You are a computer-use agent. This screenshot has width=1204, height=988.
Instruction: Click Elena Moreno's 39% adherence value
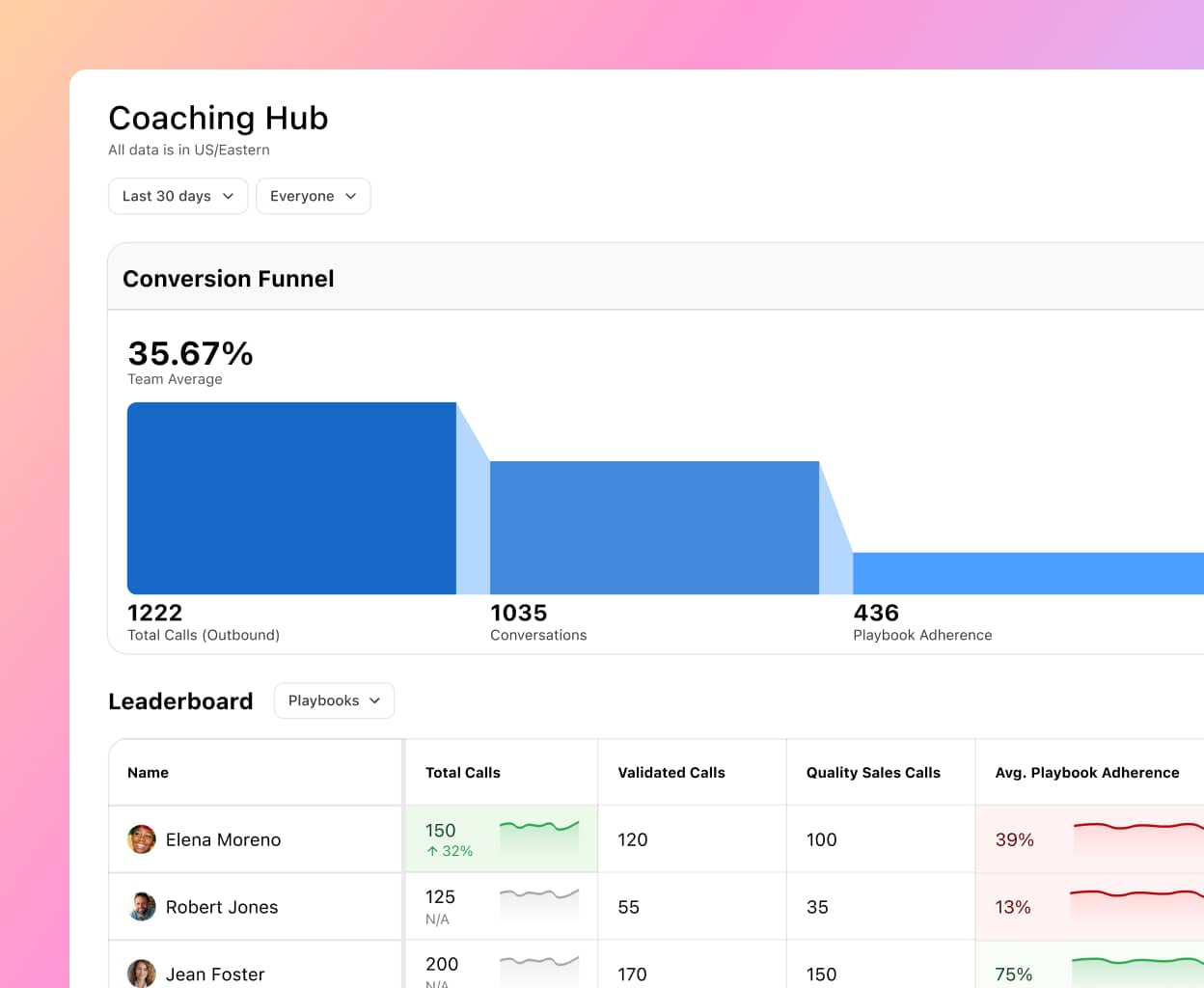(x=1014, y=839)
